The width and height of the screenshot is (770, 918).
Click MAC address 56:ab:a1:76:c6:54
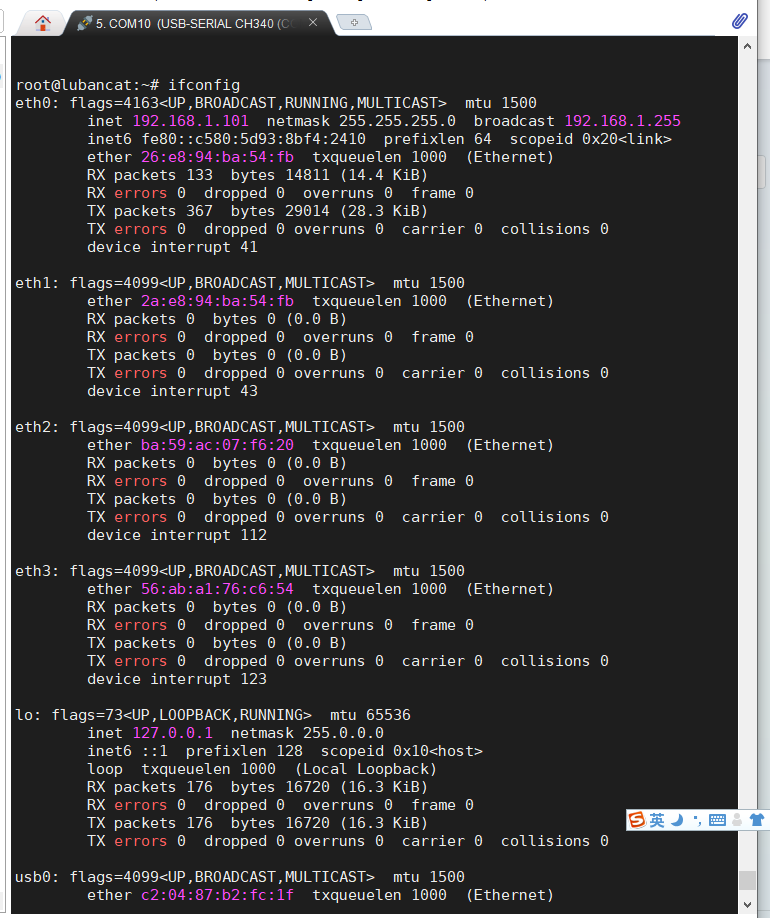point(217,589)
